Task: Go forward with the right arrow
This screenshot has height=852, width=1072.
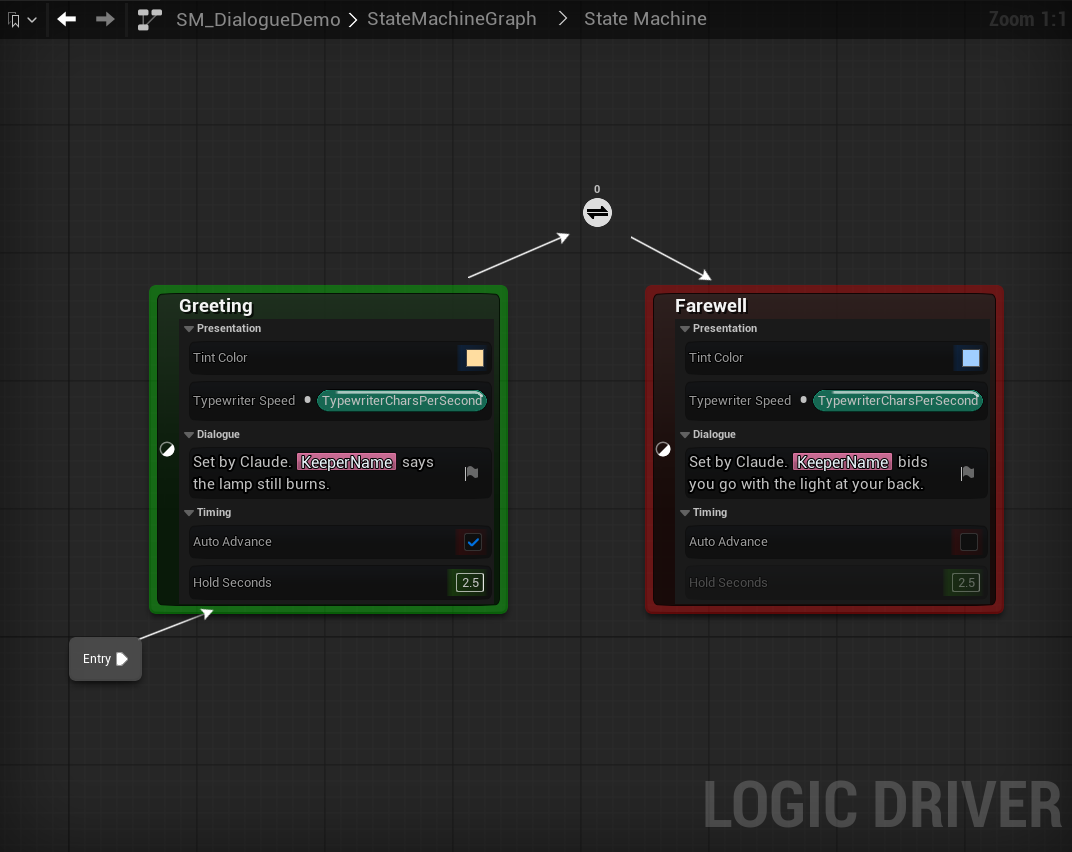Action: [105, 19]
